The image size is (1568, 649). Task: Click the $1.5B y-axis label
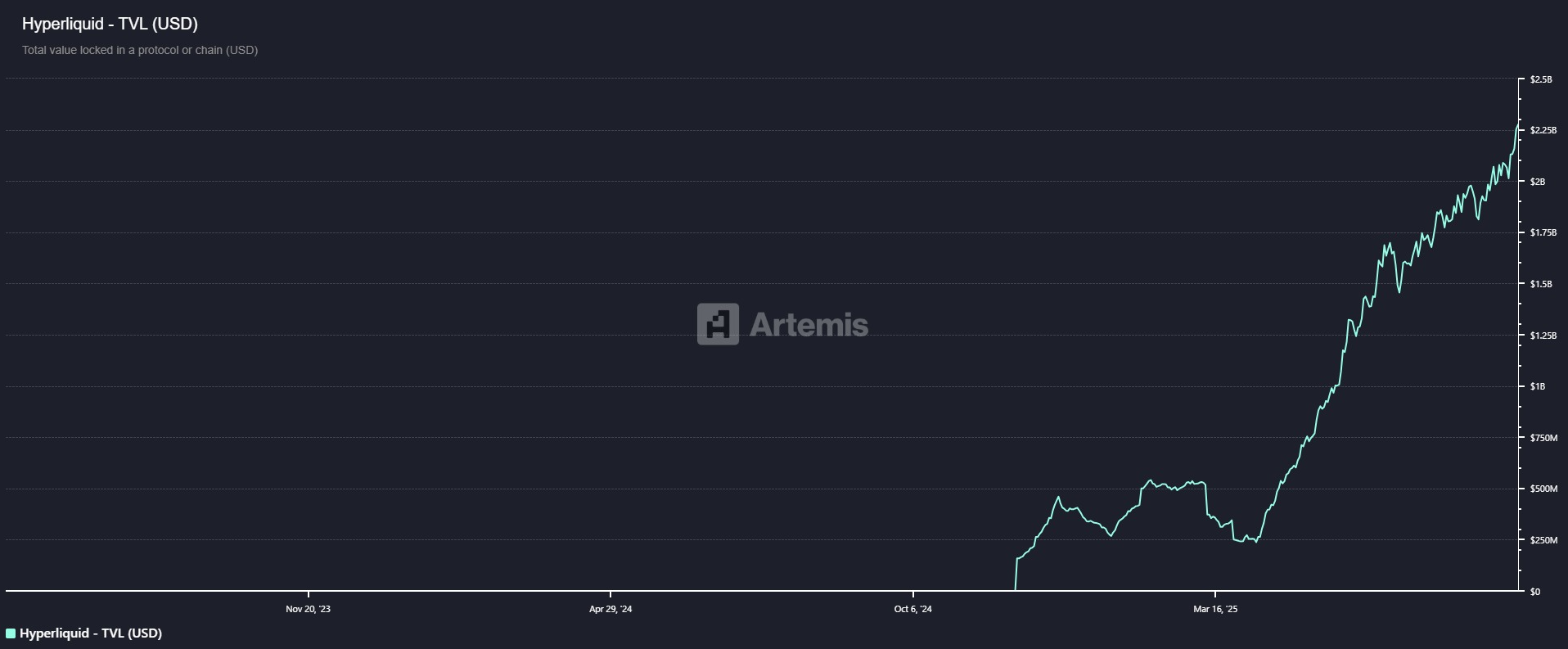coord(1541,284)
